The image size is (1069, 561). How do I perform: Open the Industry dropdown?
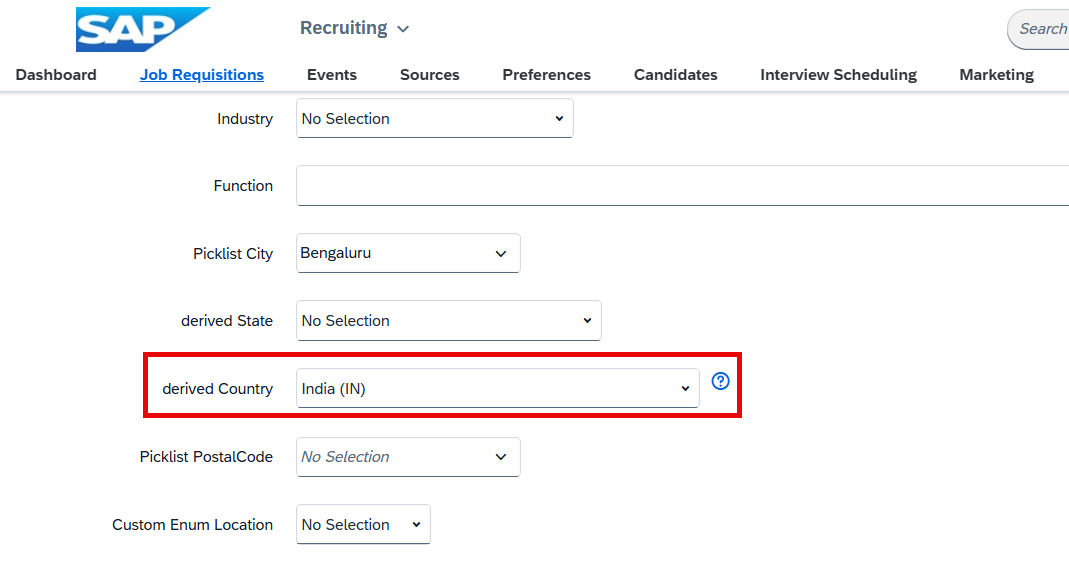coord(434,119)
